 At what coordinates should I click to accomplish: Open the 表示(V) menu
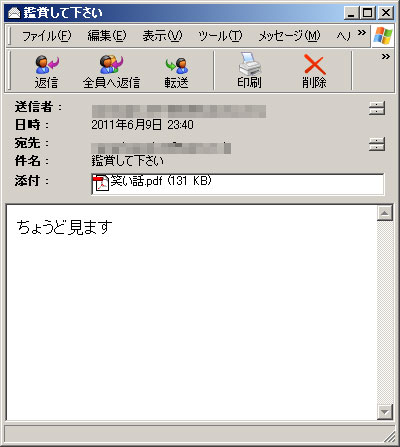(x=163, y=36)
